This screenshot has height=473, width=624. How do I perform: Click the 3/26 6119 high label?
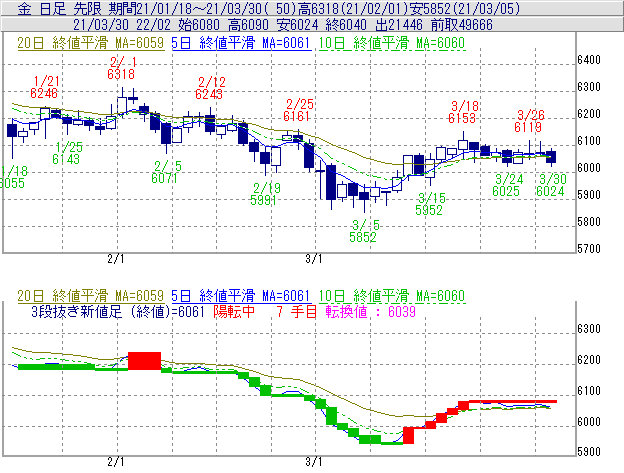click(x=529, y=121)
